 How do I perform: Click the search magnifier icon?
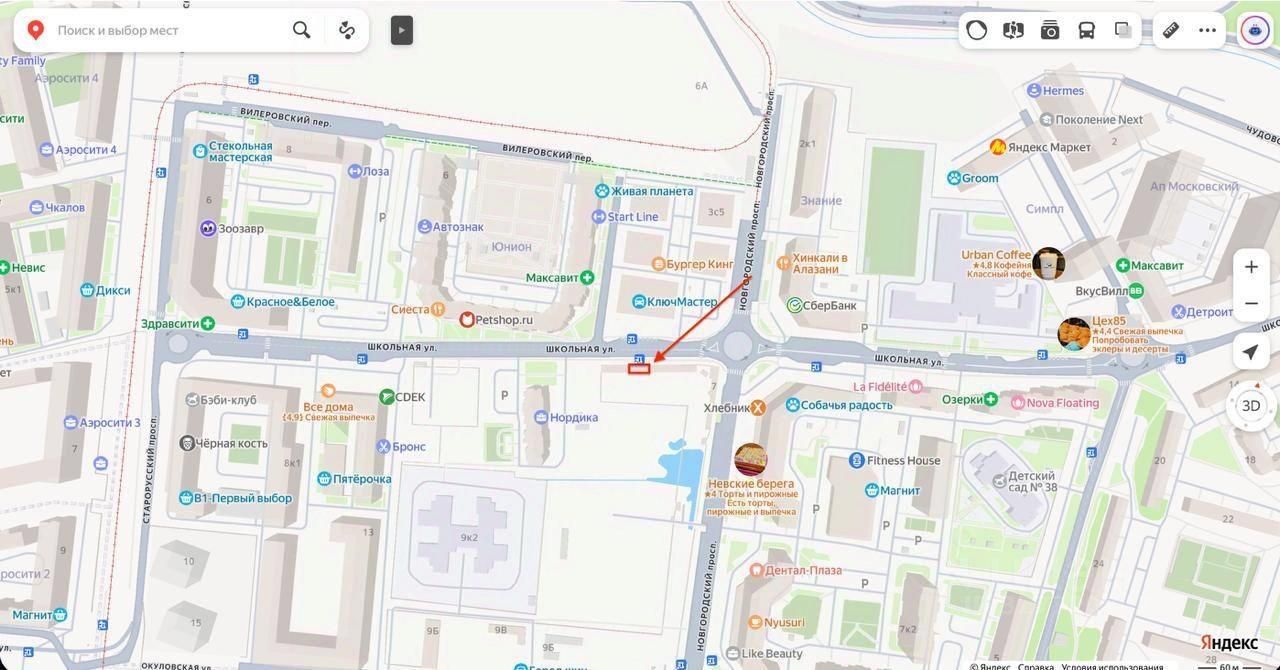click(x=301, y=30)
